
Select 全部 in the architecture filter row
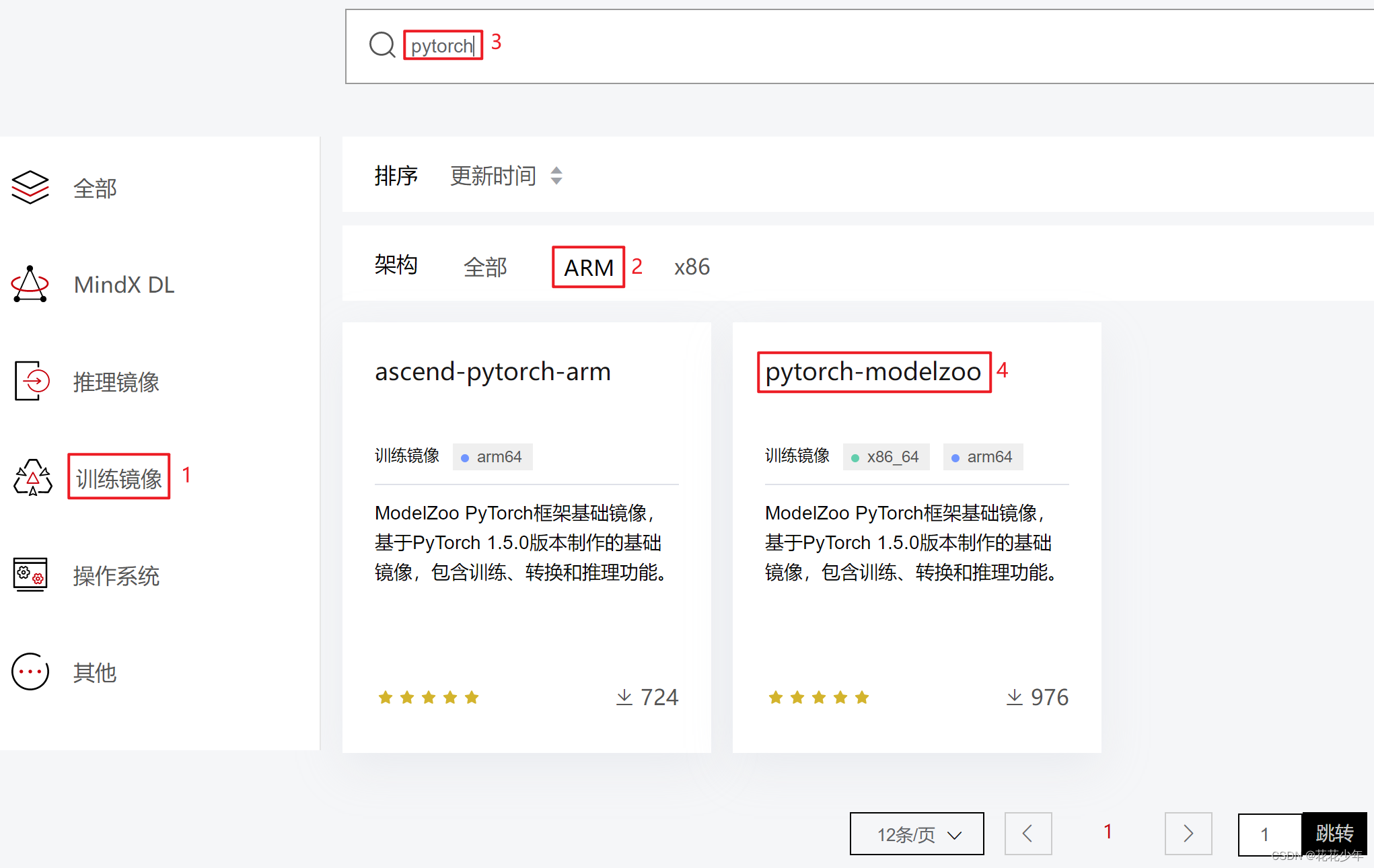(485, 267)
